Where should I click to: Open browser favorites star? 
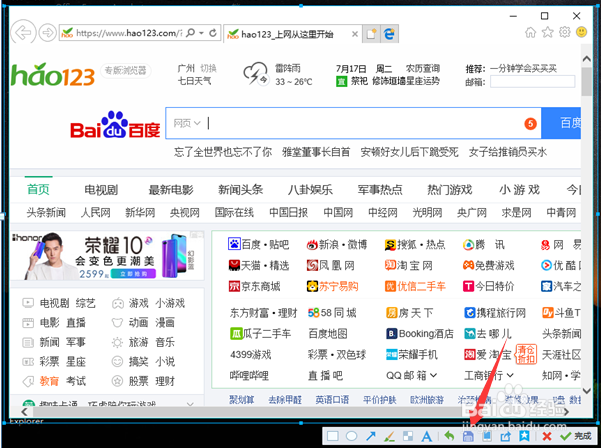pos(547,33)
